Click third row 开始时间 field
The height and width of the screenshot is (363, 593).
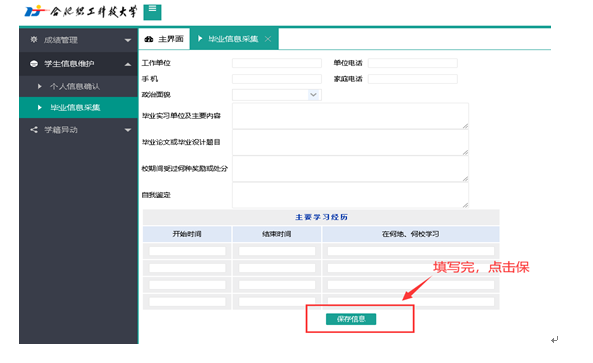(187, 285)
